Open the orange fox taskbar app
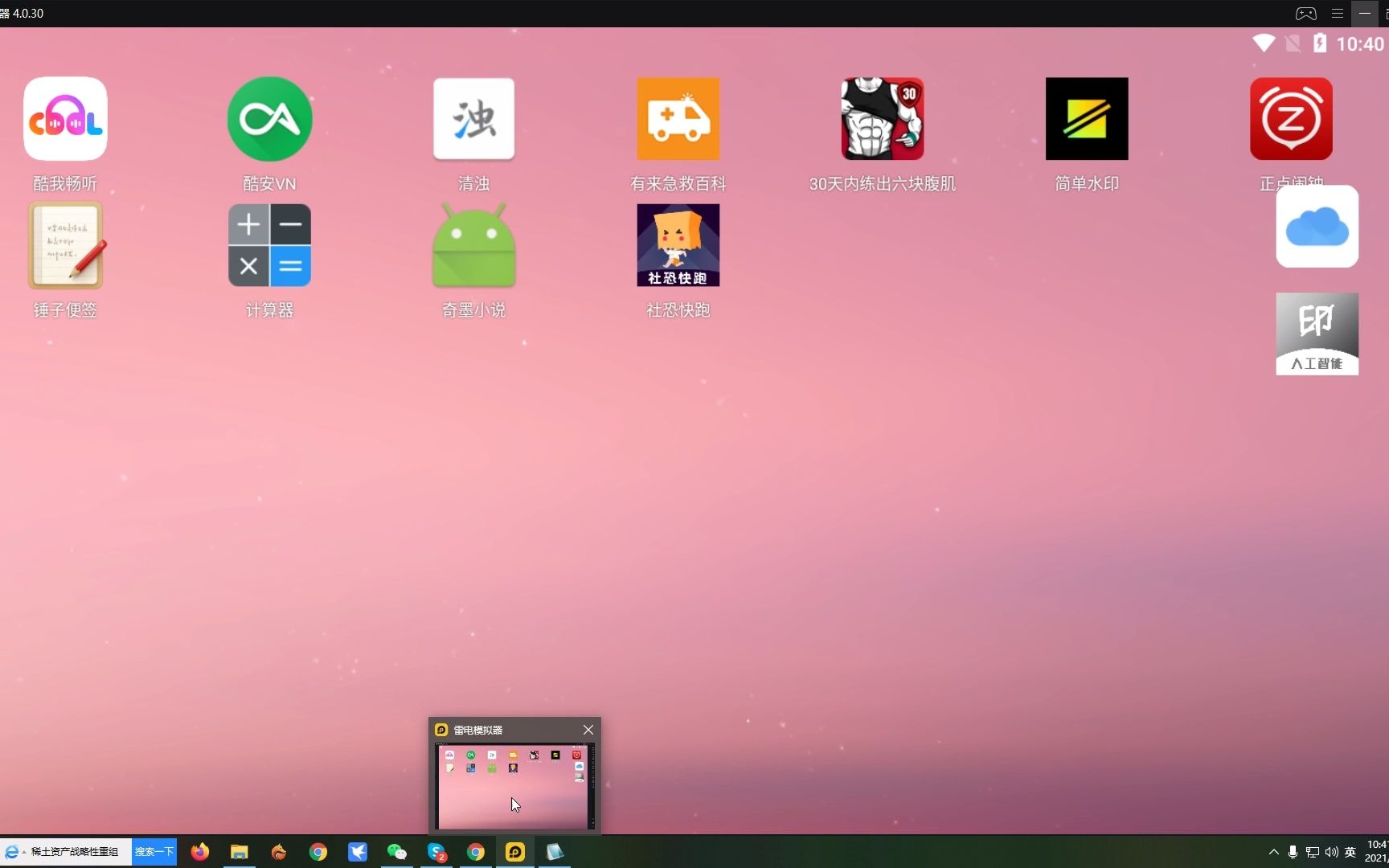This screenshot has height=868, width=1389. [x=279, y=852]
